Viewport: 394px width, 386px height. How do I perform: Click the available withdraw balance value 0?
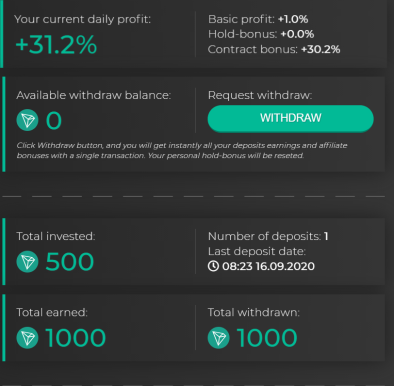point(54,120)
